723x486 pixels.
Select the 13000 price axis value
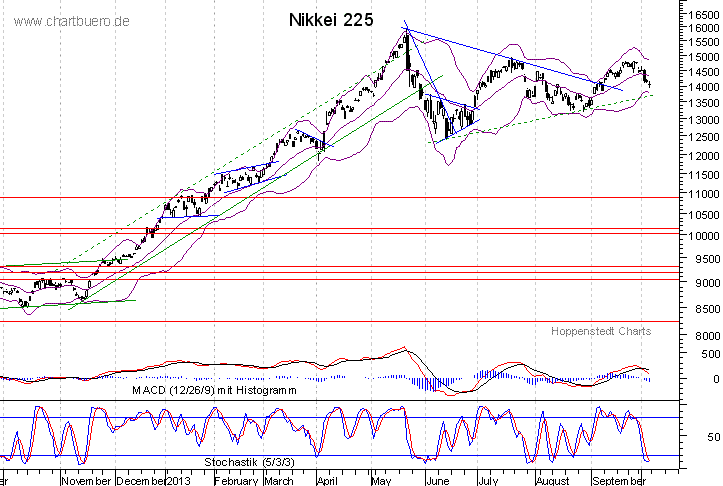704,120
